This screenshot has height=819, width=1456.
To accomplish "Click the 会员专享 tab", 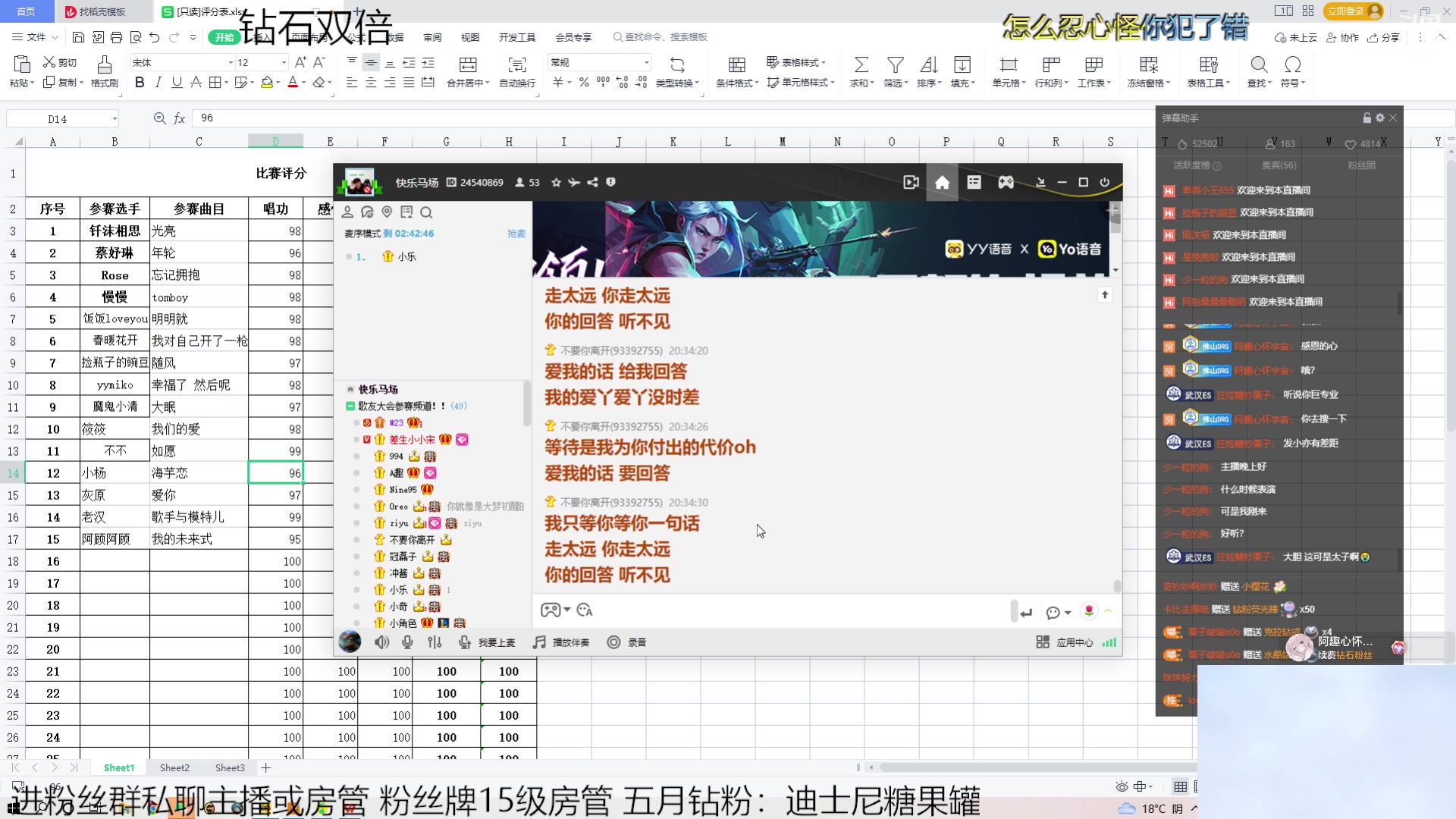I will coord(573,37).
